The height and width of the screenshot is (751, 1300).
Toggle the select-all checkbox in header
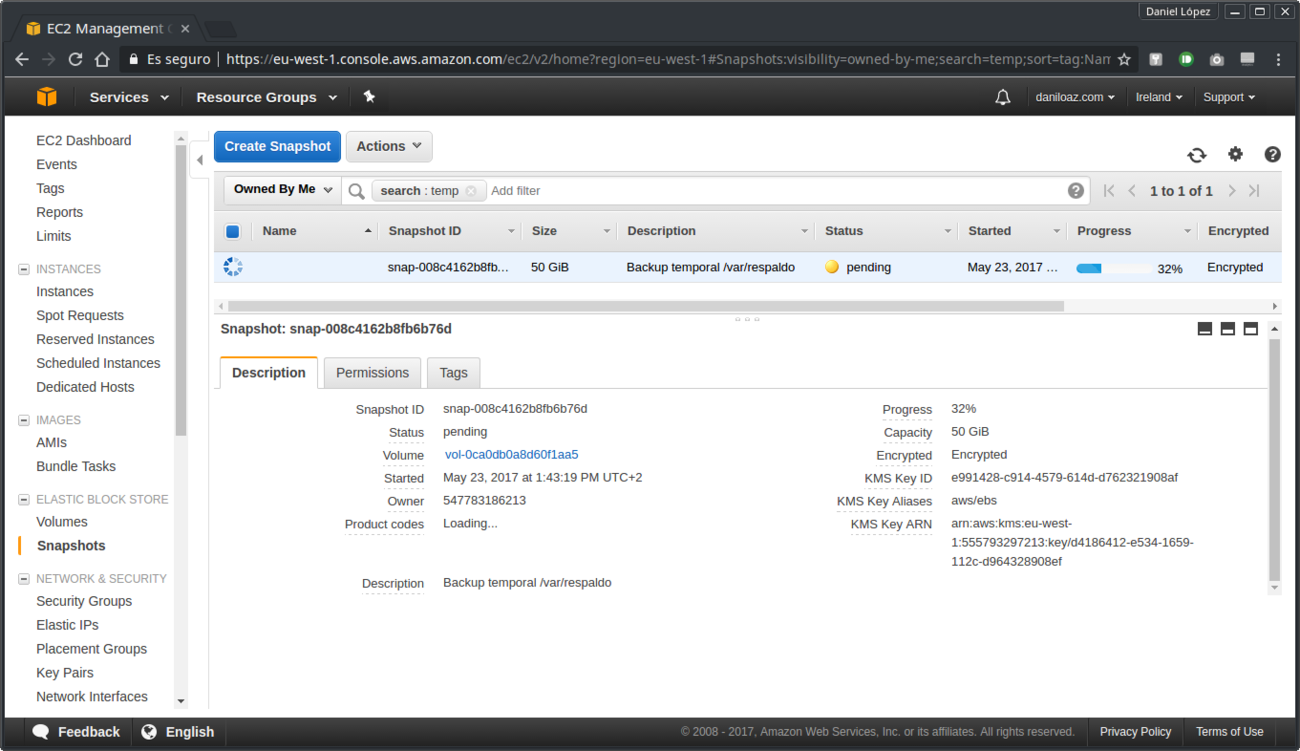233,232
